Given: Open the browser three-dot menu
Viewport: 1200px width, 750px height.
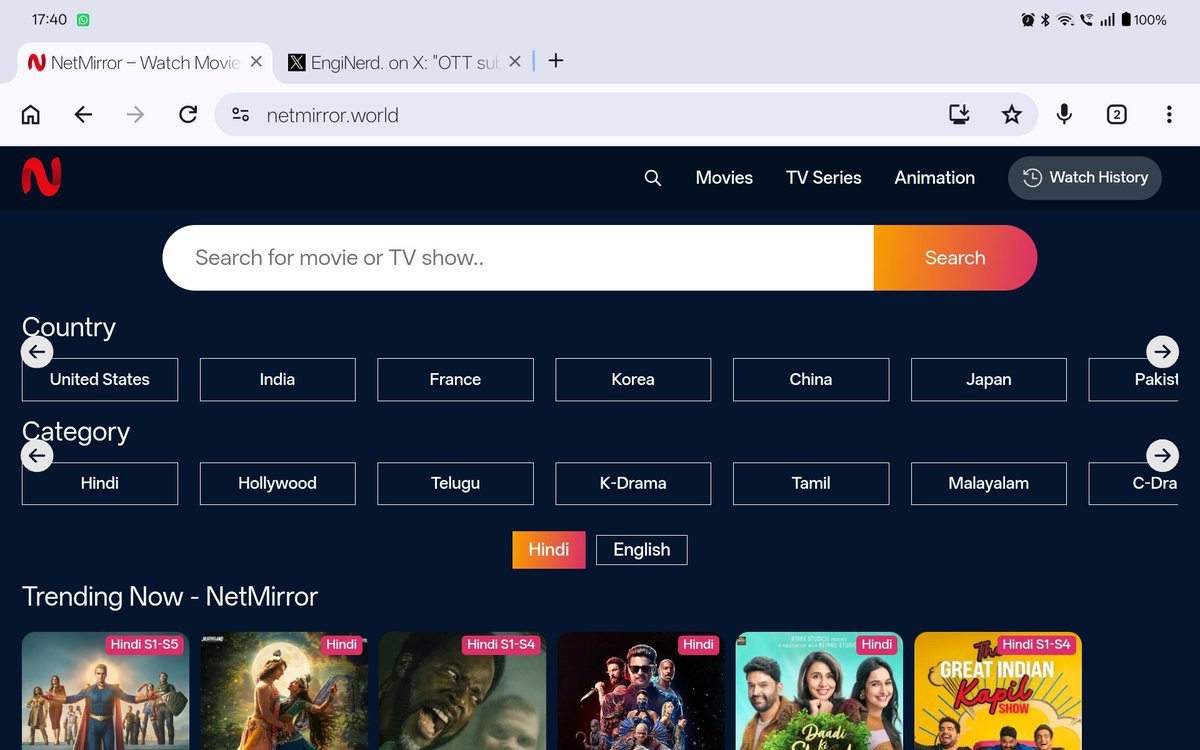Looking at the screenshot, I should [1169, 115].
